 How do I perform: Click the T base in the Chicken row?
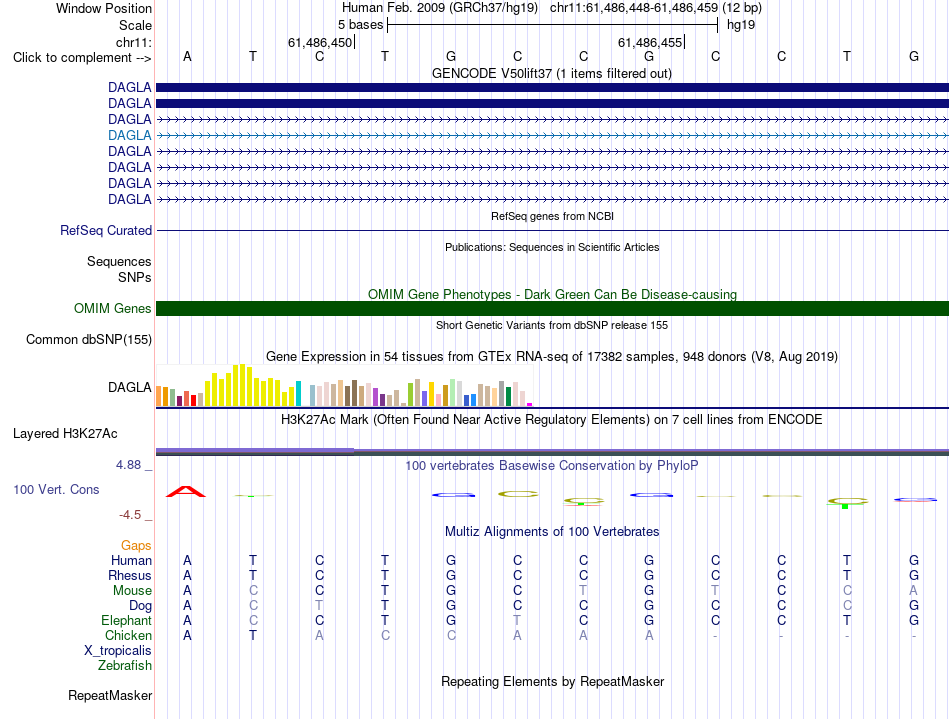(253, 635)
